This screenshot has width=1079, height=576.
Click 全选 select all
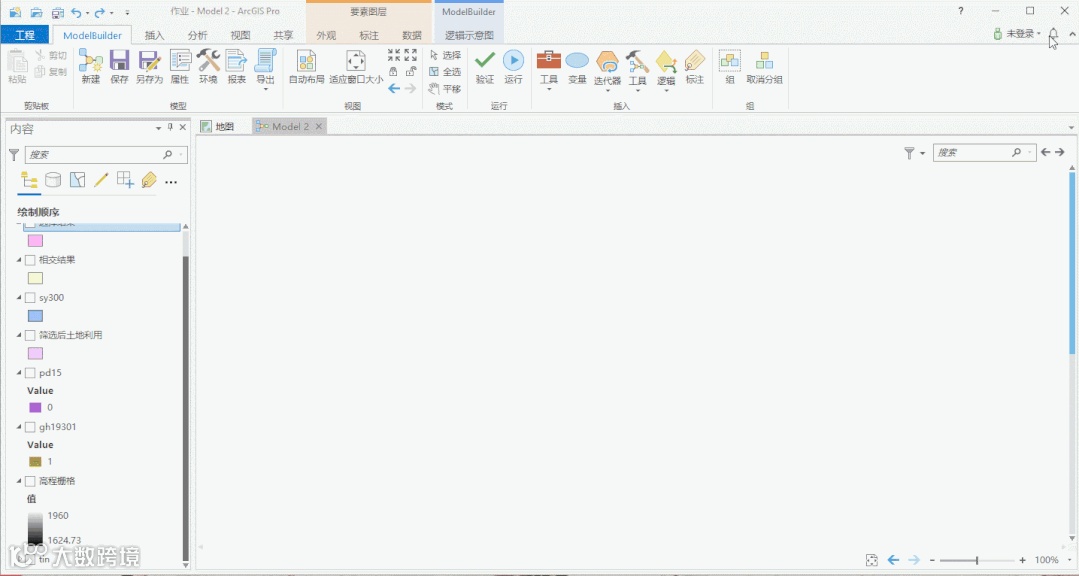(x=445, y=72)
